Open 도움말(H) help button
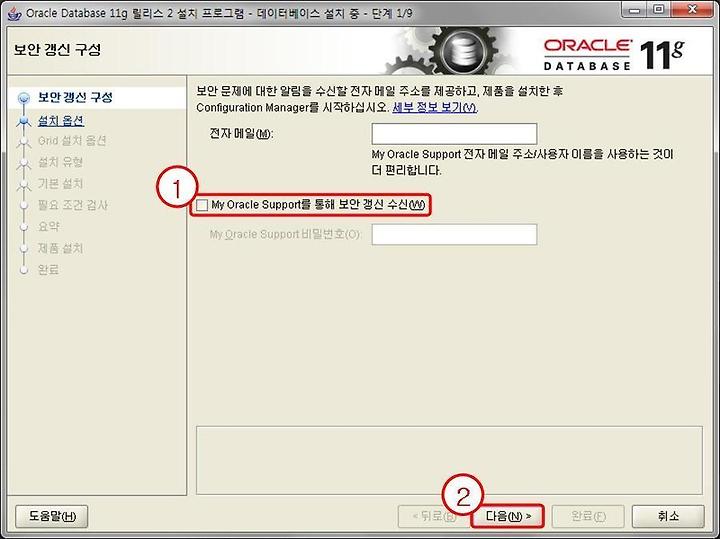This screenshot has width=720, height=539. (x=51, y=516)
